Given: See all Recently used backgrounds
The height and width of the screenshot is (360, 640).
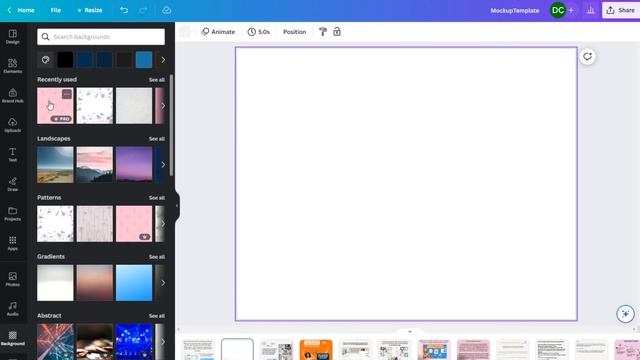Looking at the screenshot, I should [157, 80].
